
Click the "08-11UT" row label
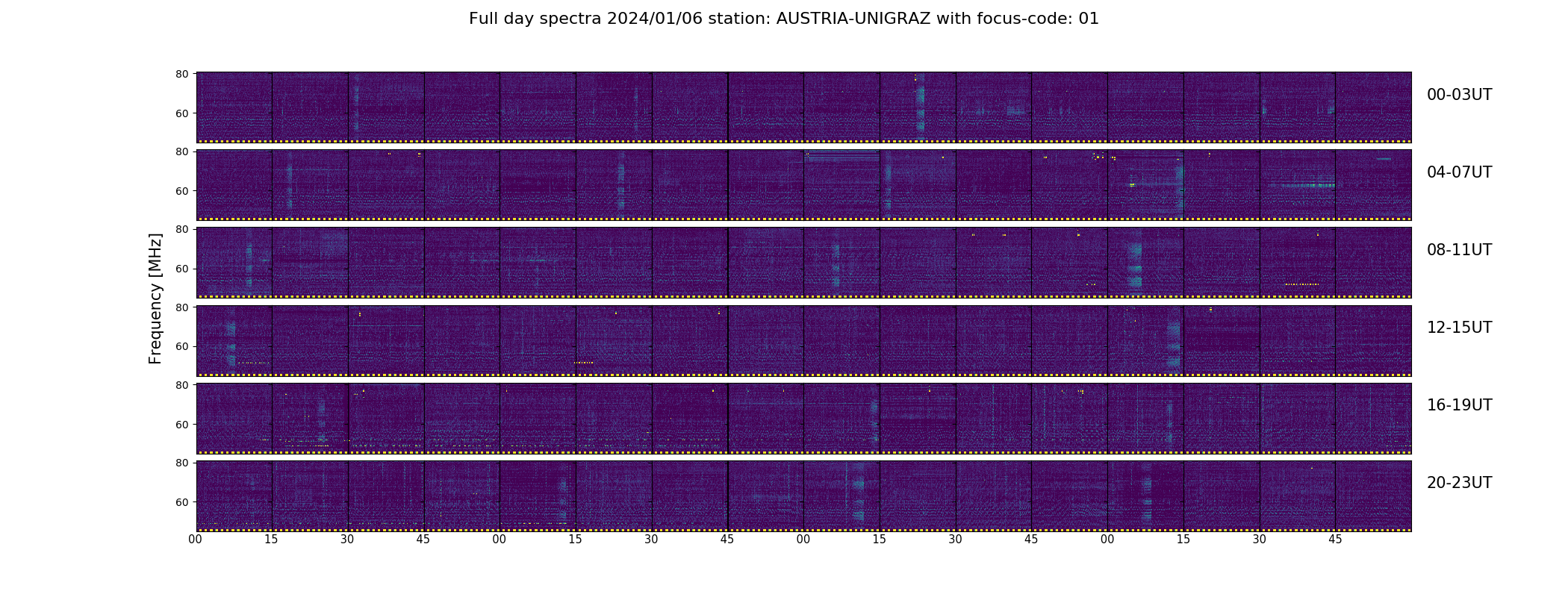click(x=1459, y=250)
